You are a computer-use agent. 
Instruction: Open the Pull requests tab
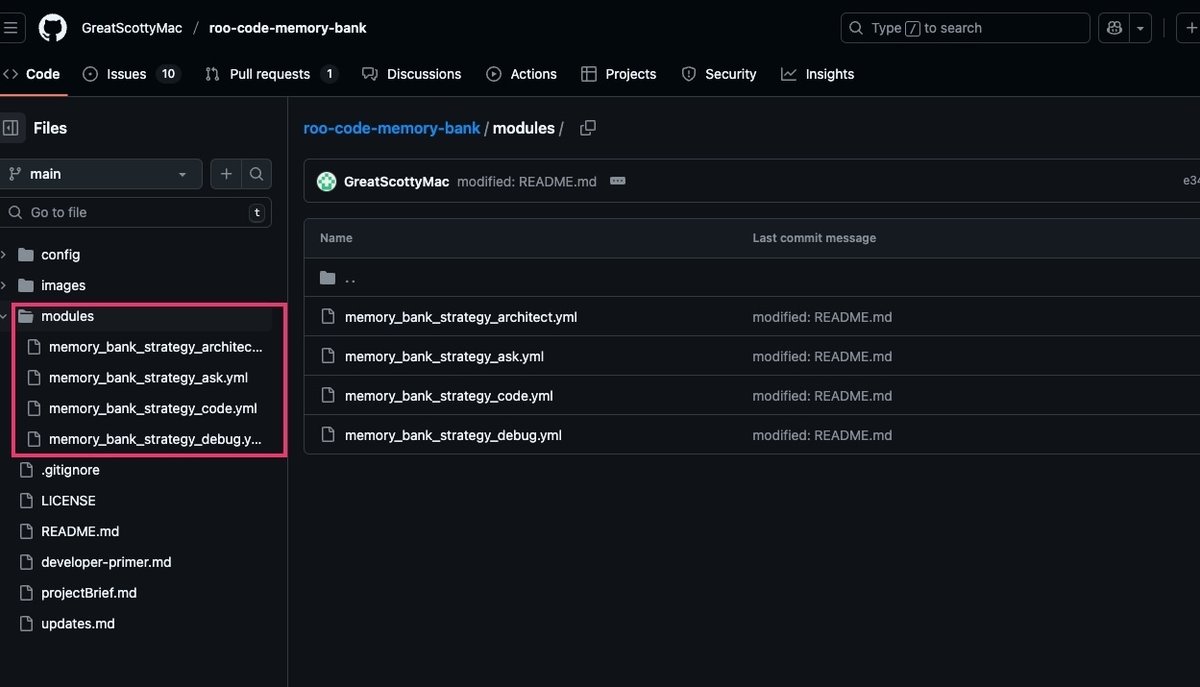point(269,74)
